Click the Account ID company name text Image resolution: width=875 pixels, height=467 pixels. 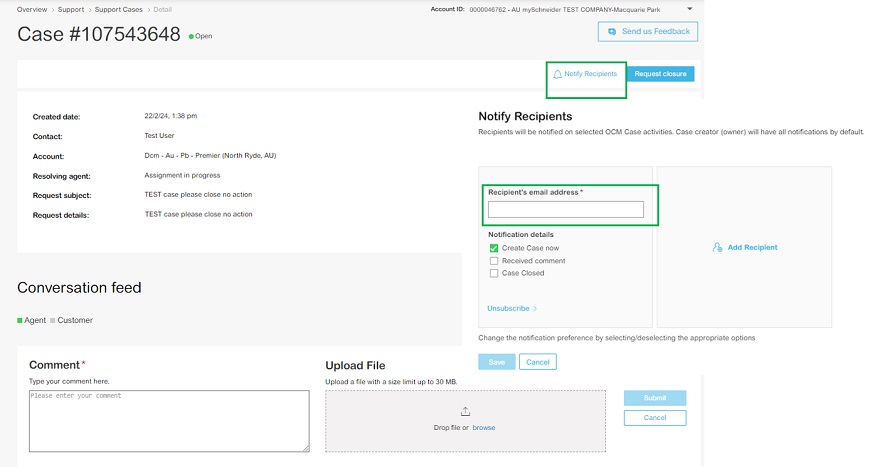point(565,9)
